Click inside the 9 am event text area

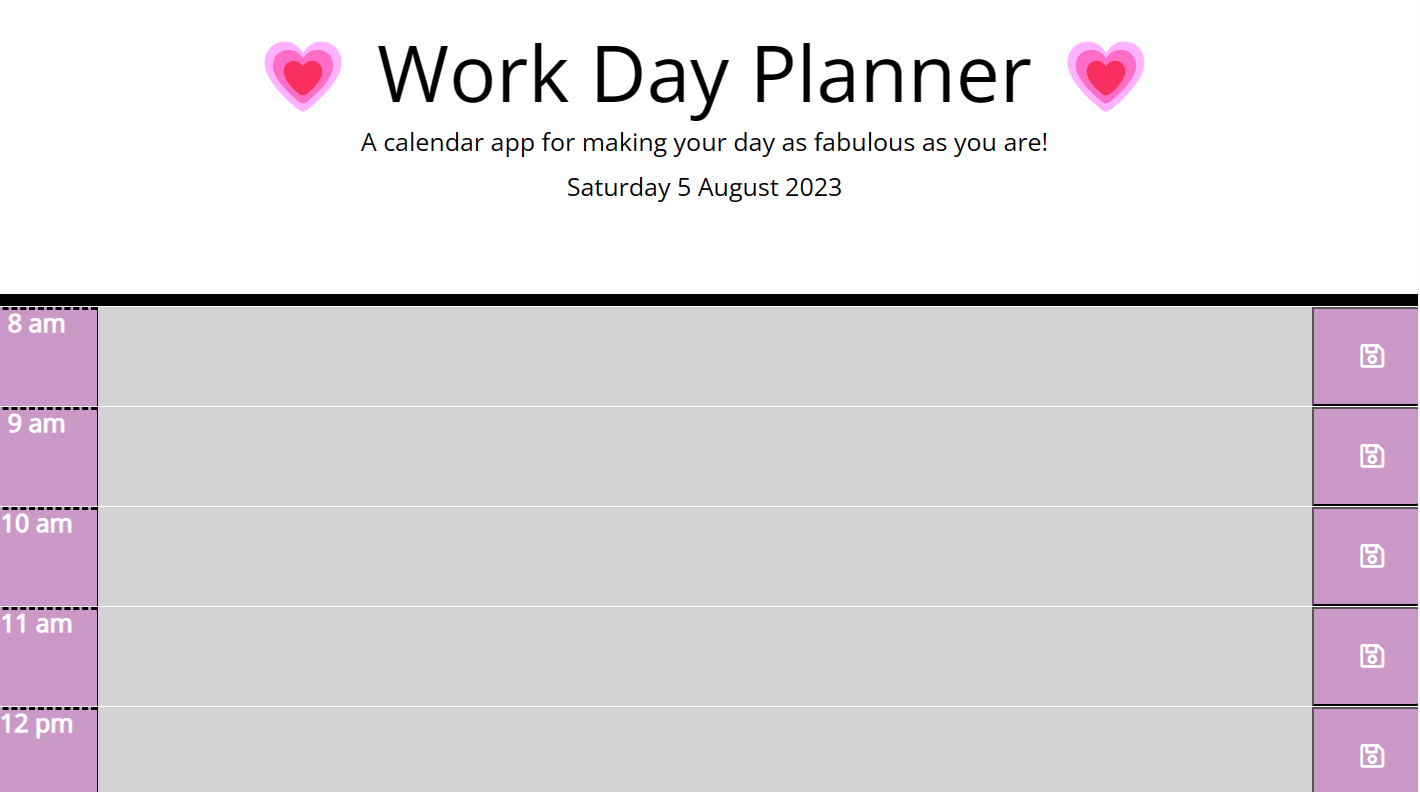point(700,456)
